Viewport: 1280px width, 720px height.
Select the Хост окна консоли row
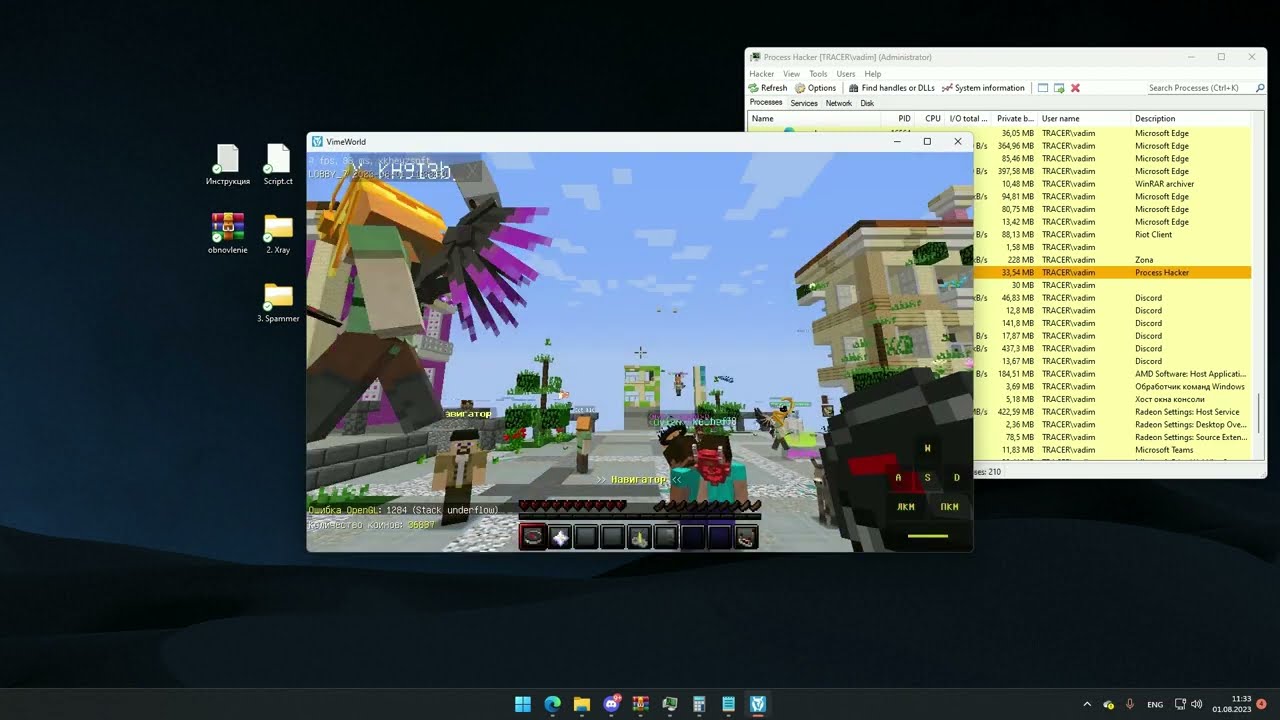click(1112, 399)
